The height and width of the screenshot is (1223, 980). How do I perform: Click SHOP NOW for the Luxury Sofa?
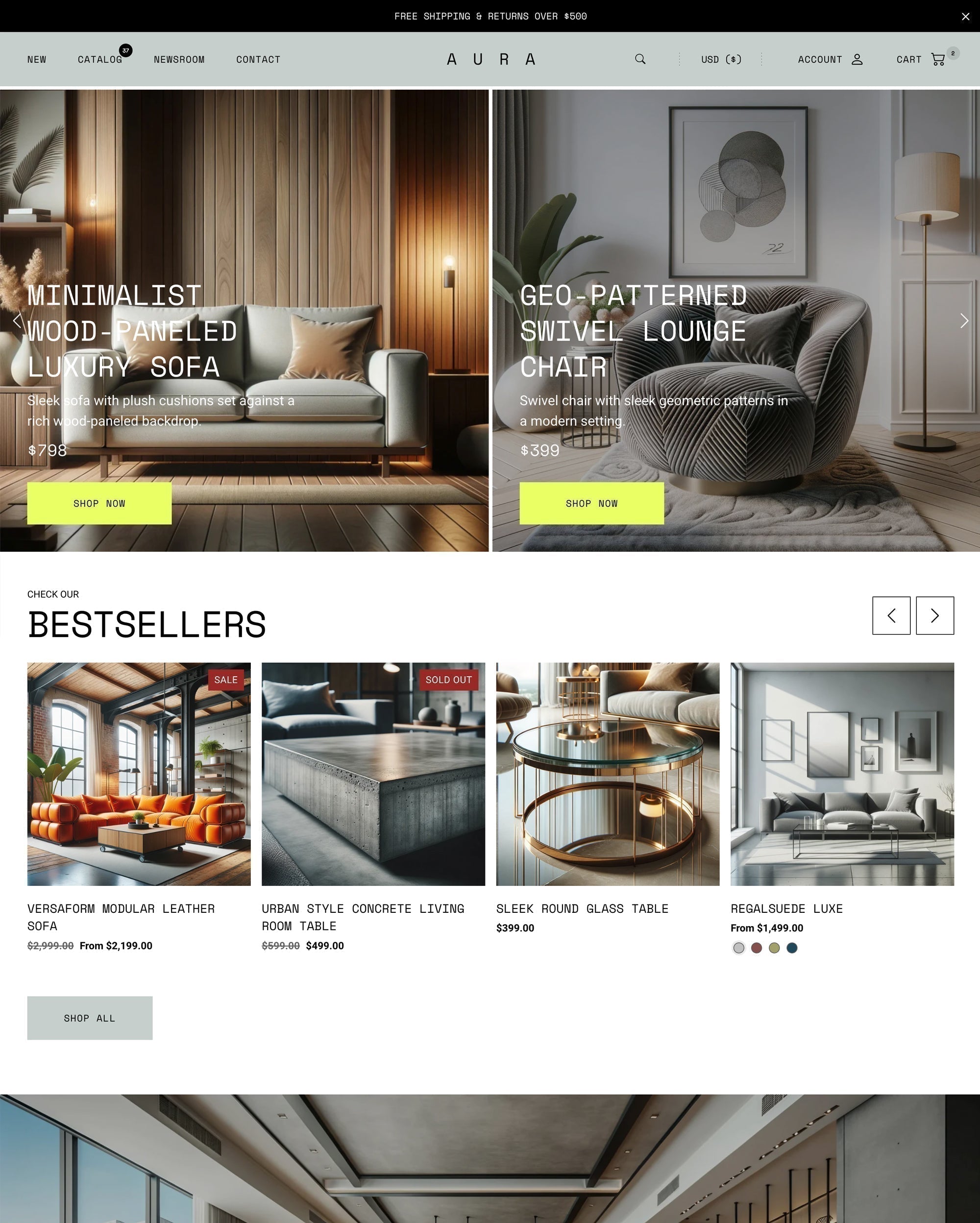pos(99,503)
